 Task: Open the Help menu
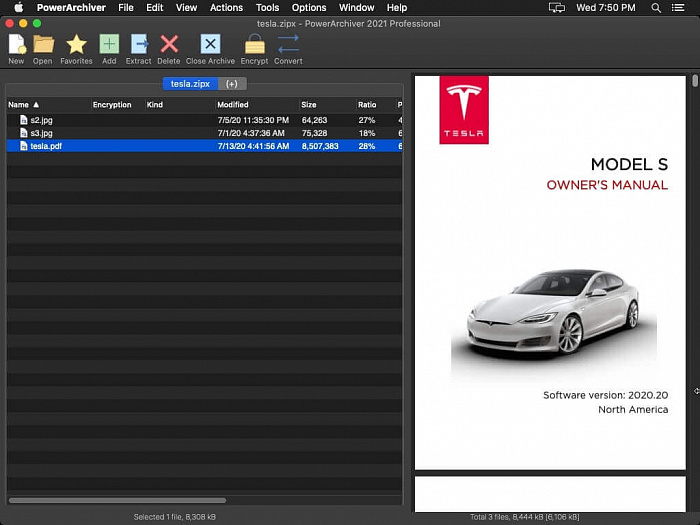tap(397, 8)
